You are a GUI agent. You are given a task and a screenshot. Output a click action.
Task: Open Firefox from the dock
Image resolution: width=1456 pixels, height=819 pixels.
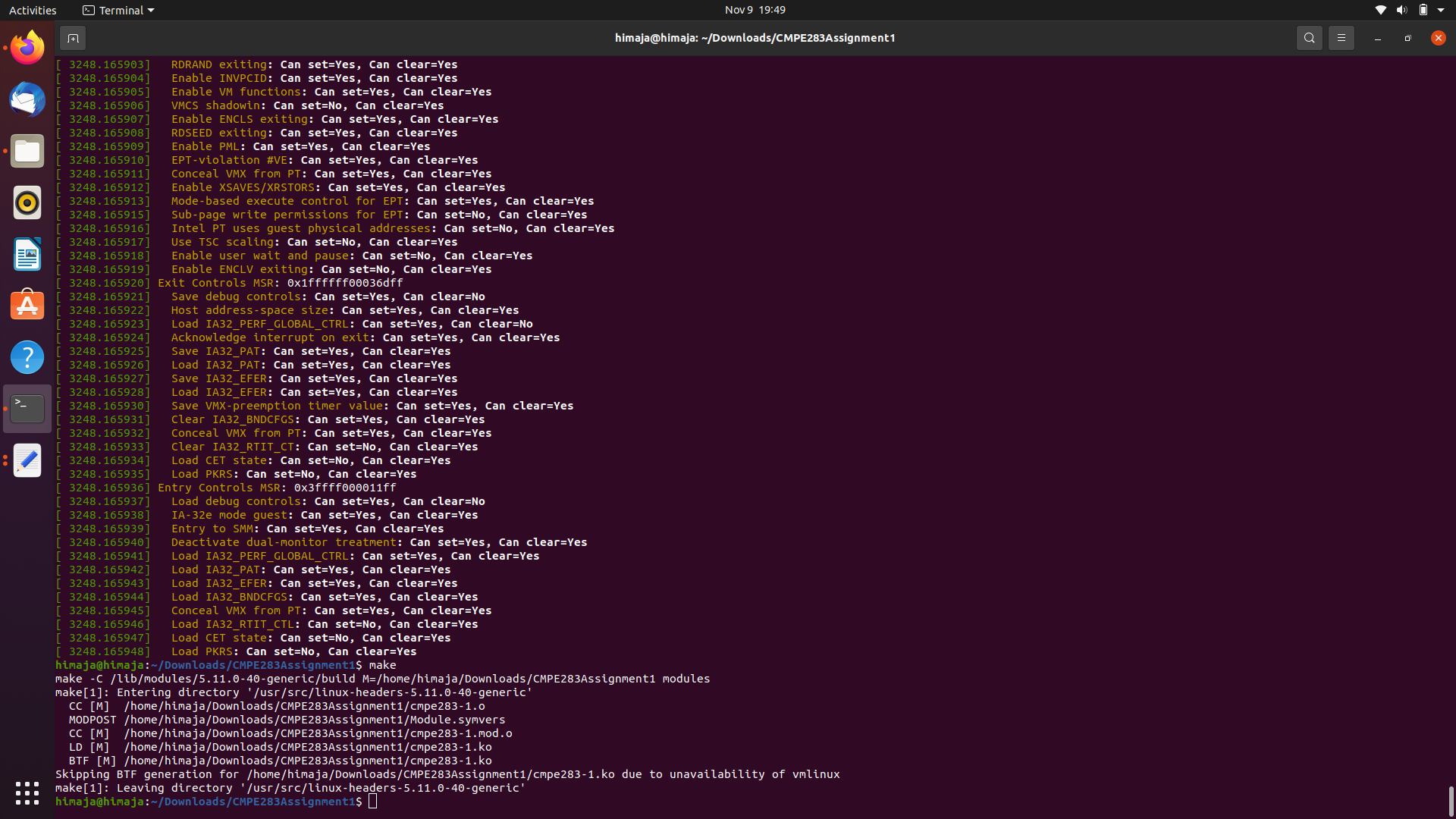[27, 49]
